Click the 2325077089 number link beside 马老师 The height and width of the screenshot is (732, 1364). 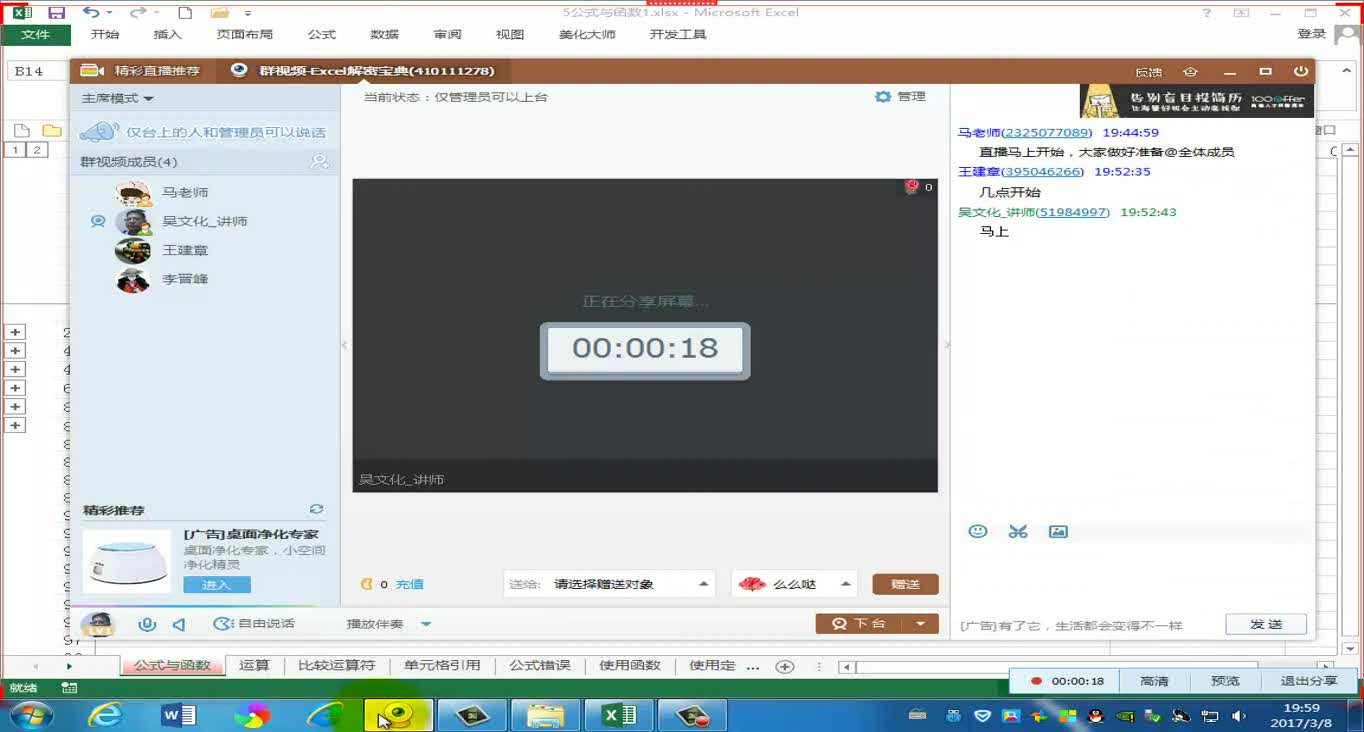(1046, 133)
